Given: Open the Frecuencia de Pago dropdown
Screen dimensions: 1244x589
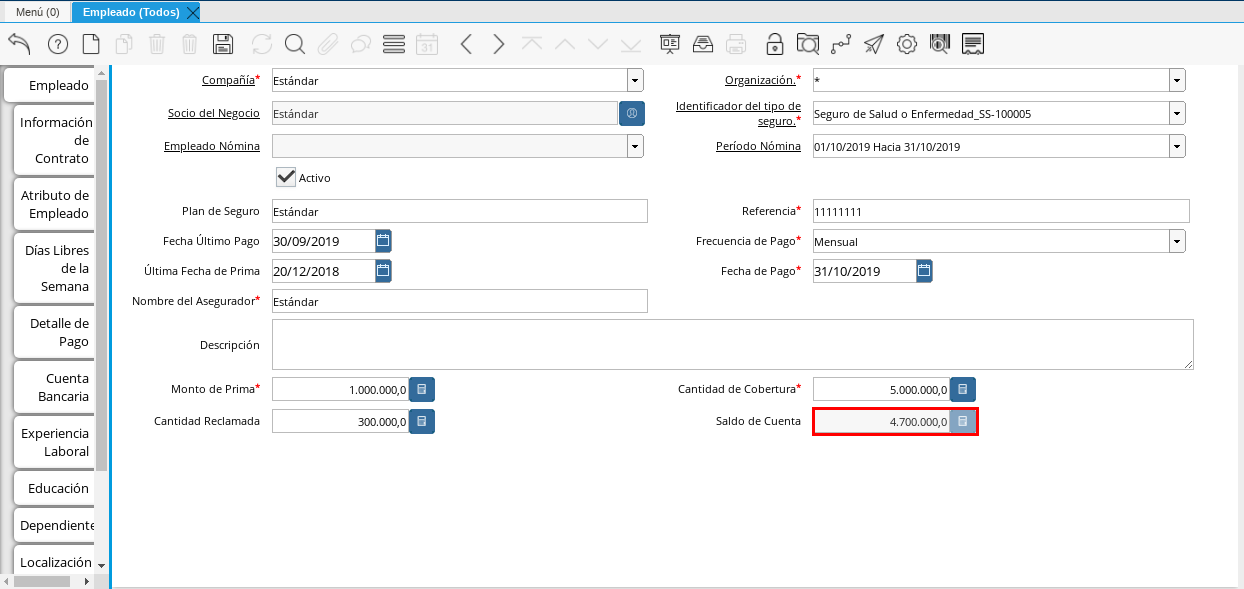Looking at the screenshot, I should [1177, 241].
